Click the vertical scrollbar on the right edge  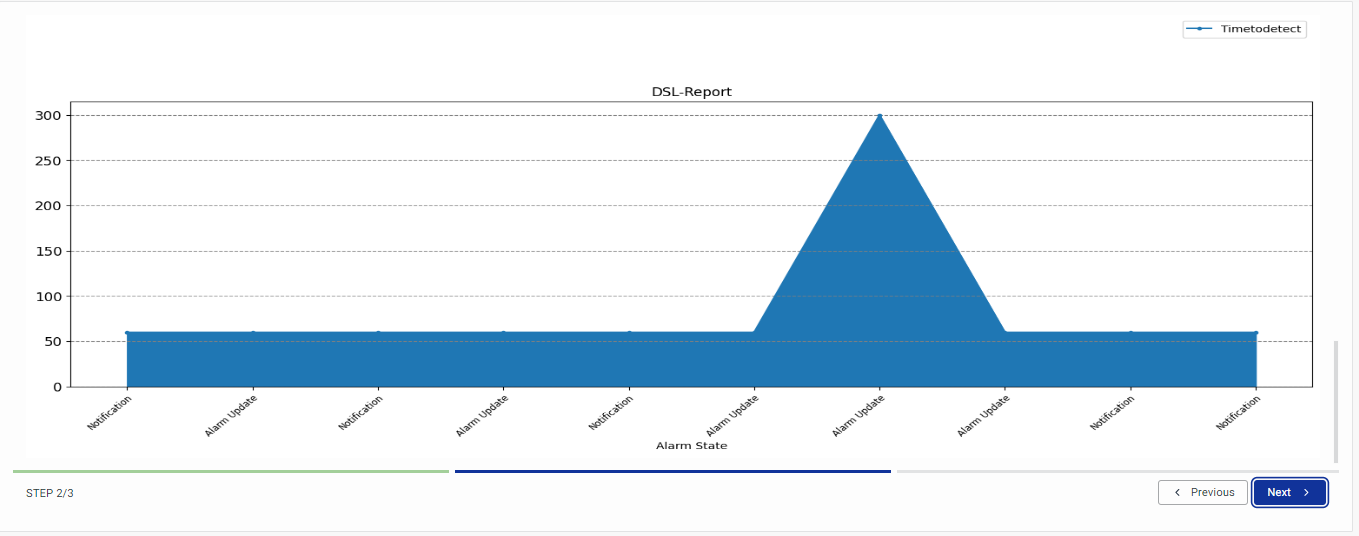pos(1335,400)
